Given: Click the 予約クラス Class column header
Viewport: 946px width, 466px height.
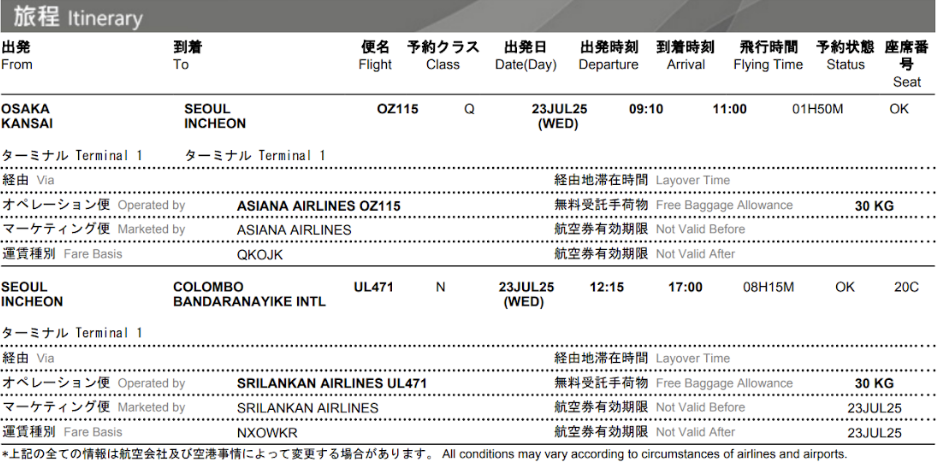Looking at the screenshot, I should click(x=443, y=56).
